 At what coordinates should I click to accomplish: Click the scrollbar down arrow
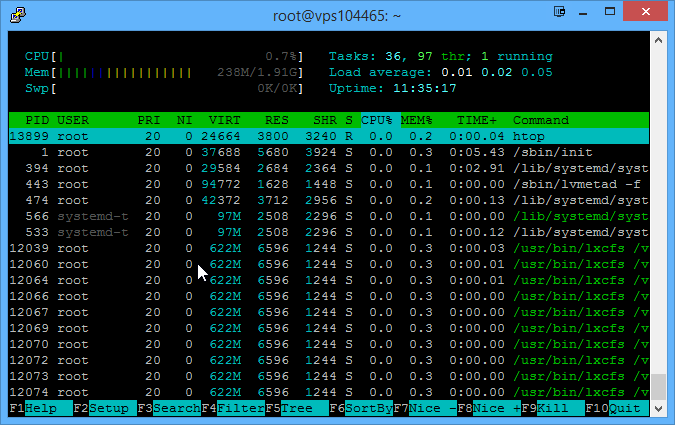click(x=659, y=409)
